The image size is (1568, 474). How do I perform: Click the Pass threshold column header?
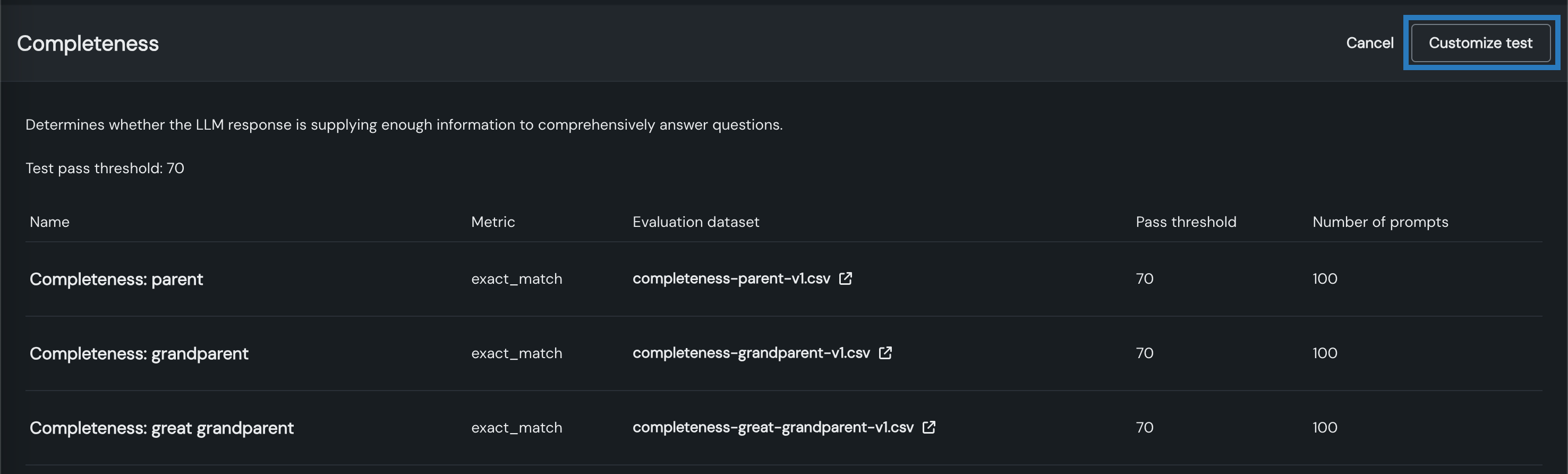1186,222
